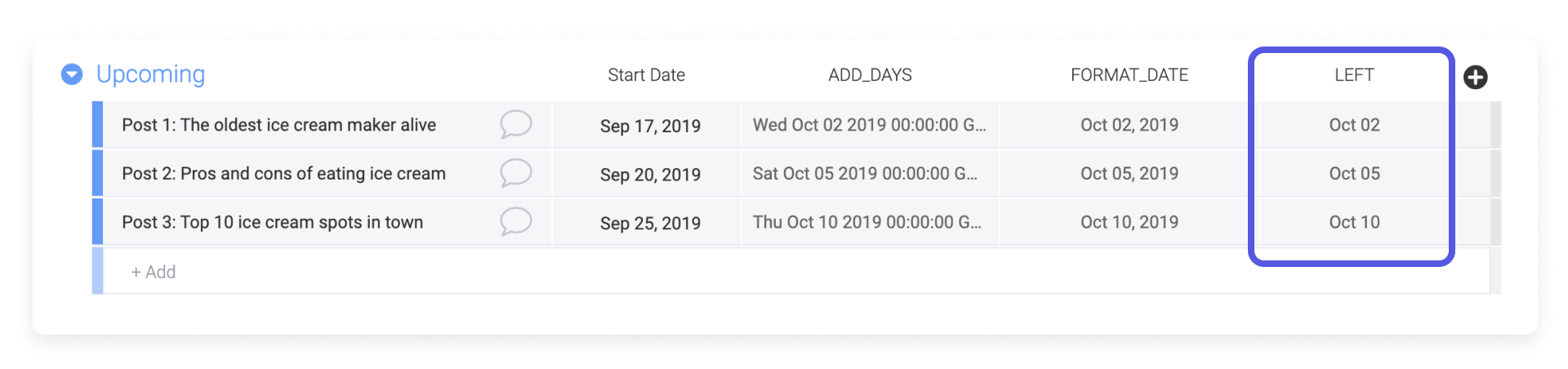Screen dimensions: 1568x369
Task: Click FORMAT_DATE cell Oct 10, 2019
Action: pos(1129,222)
